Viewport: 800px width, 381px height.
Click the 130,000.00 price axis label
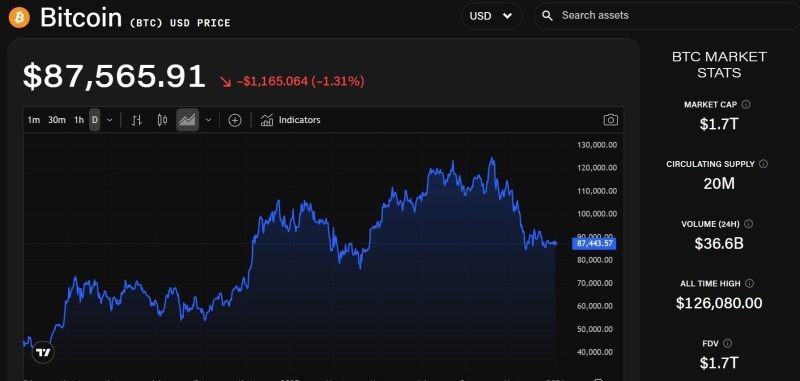tap(597, 145)
